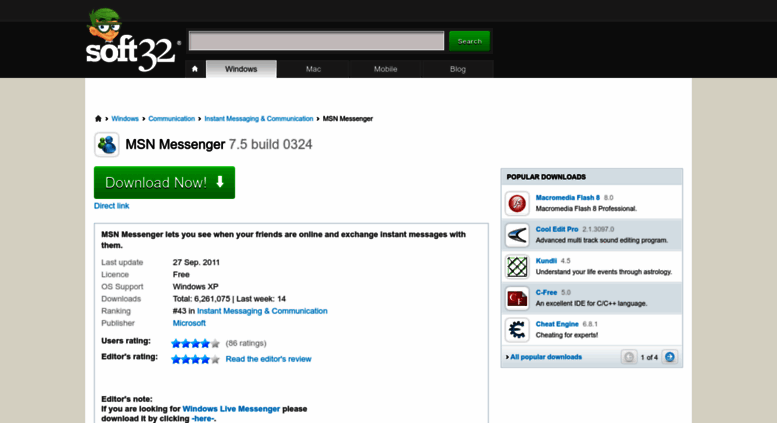Switch to the Mac tab
The height and width of the screenshot is (423, 777).
click(x=313, y=69)
